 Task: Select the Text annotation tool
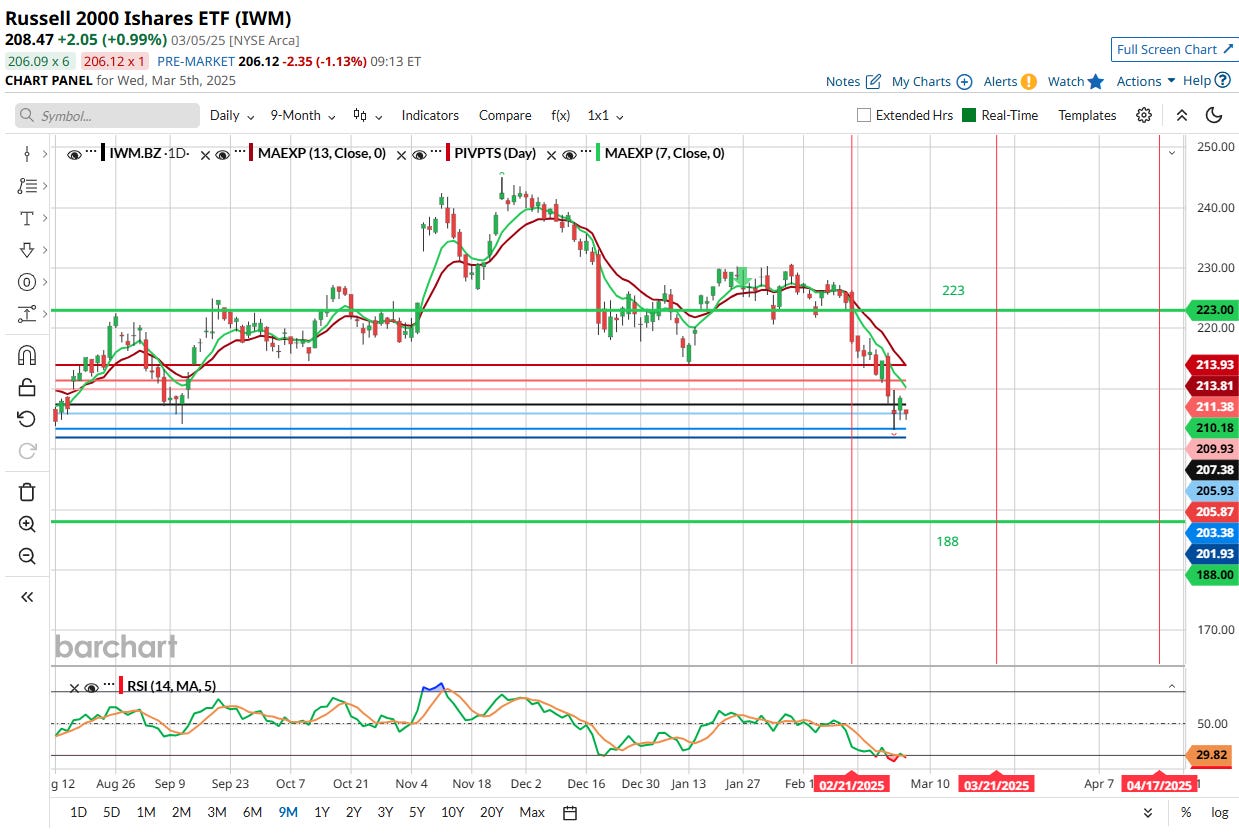tap(27, 218)
